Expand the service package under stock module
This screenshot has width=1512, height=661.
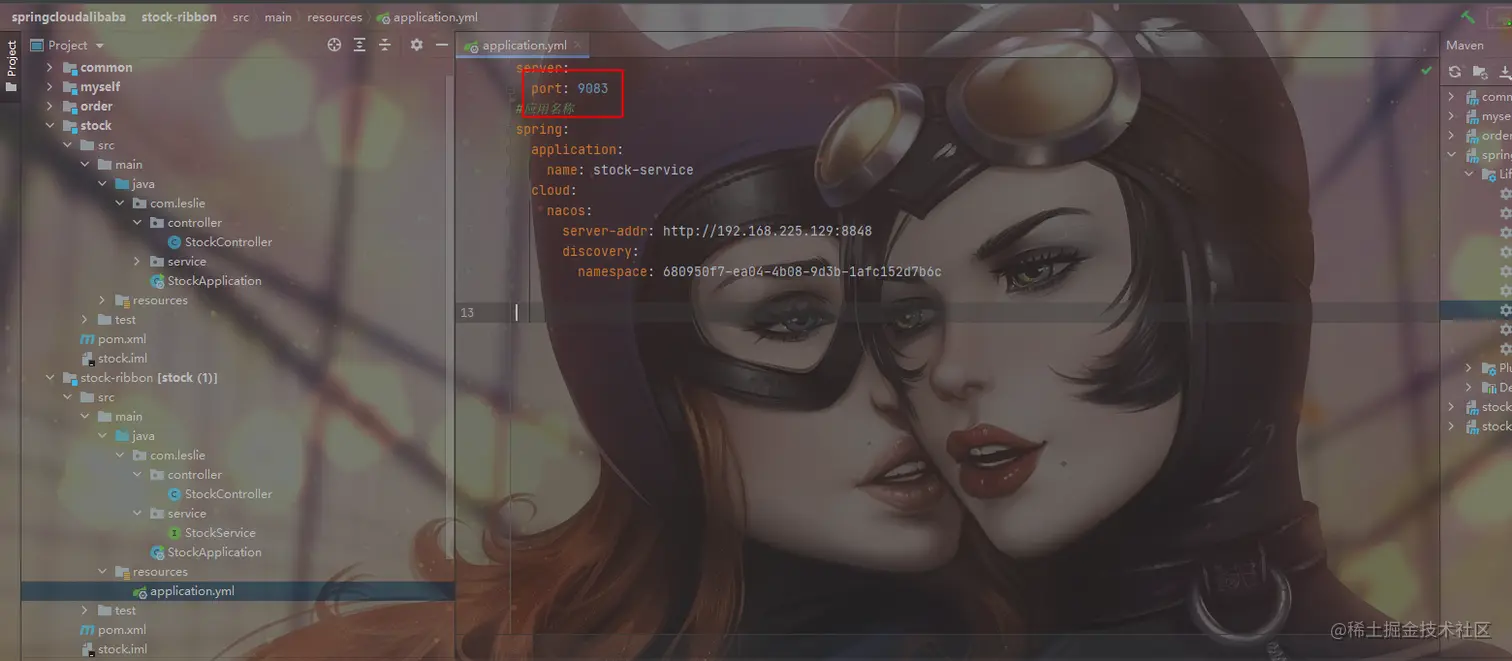click(x=137, y=261)
